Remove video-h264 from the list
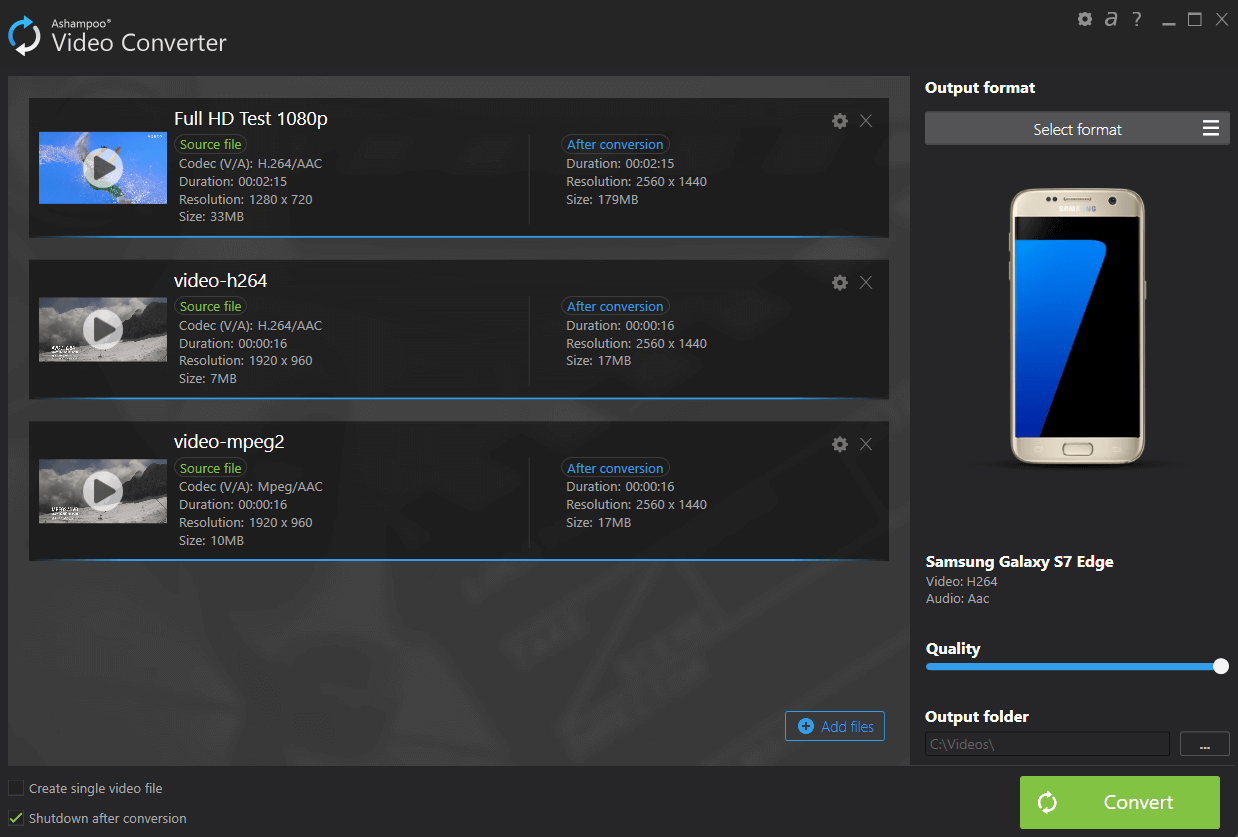The image size is (1238, 837). (x=866, y=282)
